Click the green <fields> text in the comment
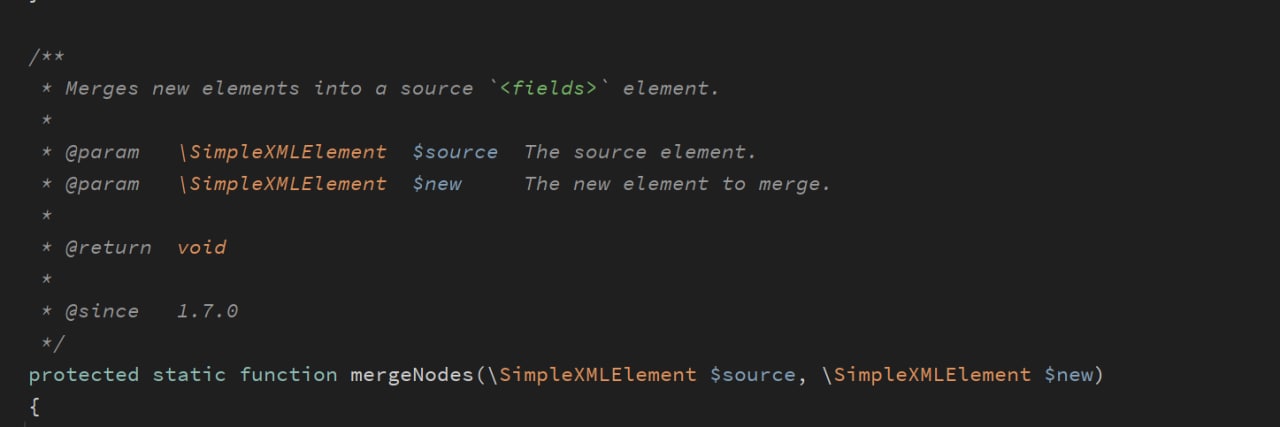The image size is (1280, 427). (548, 88)
